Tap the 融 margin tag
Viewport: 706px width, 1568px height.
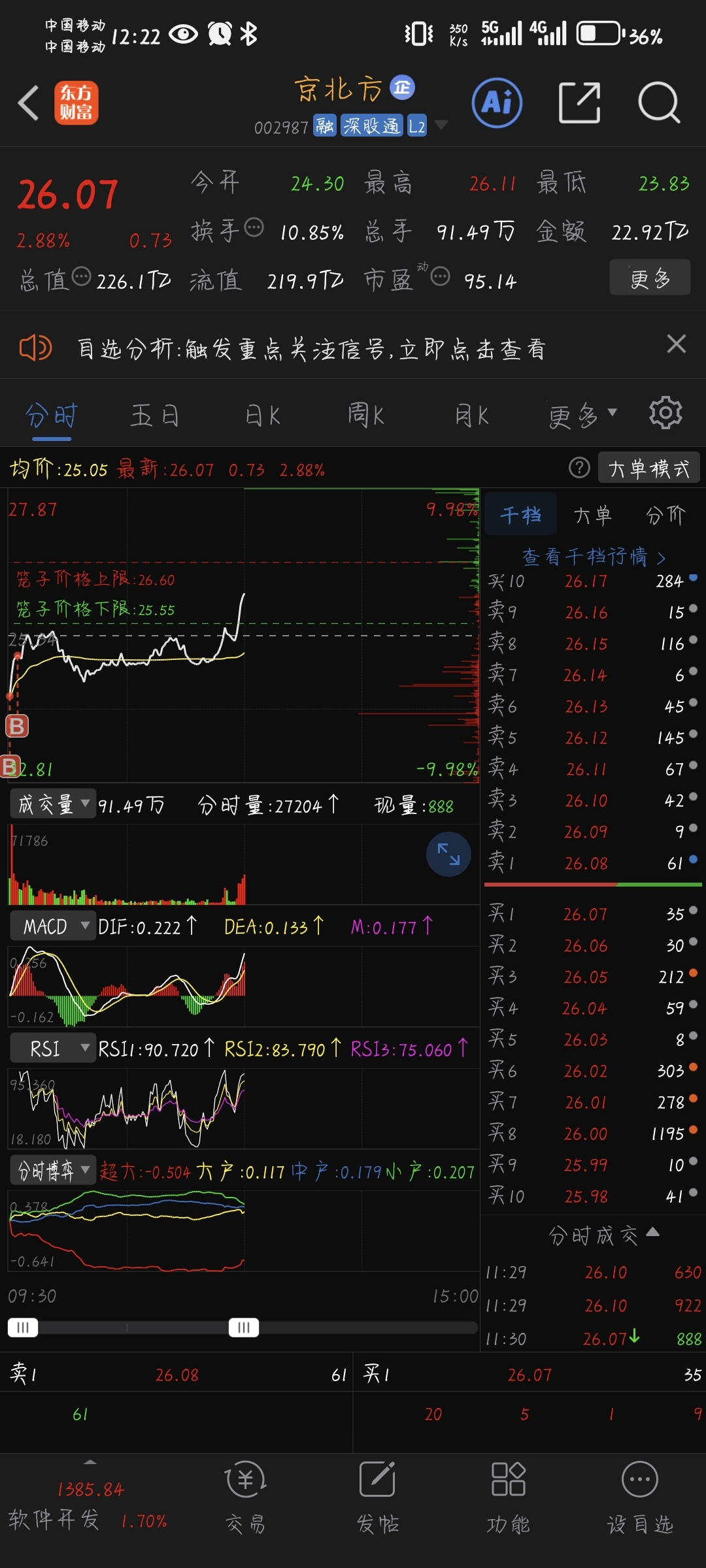click(324, 125)
